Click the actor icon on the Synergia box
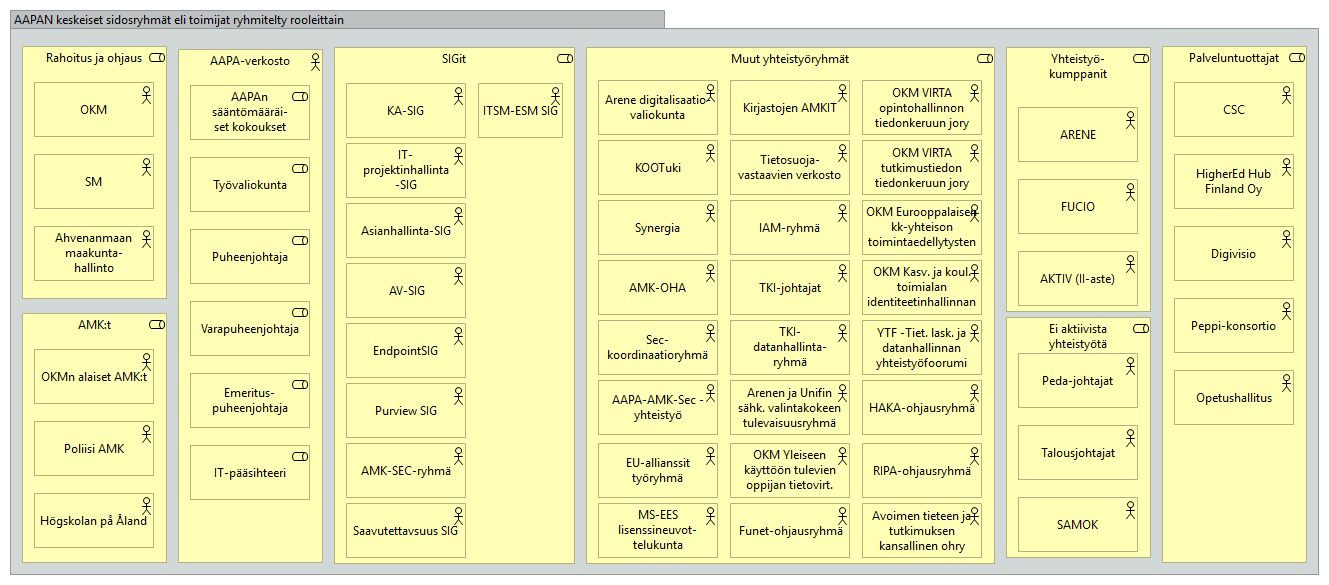Screen dimensions: 1329x585 (708, 212)
